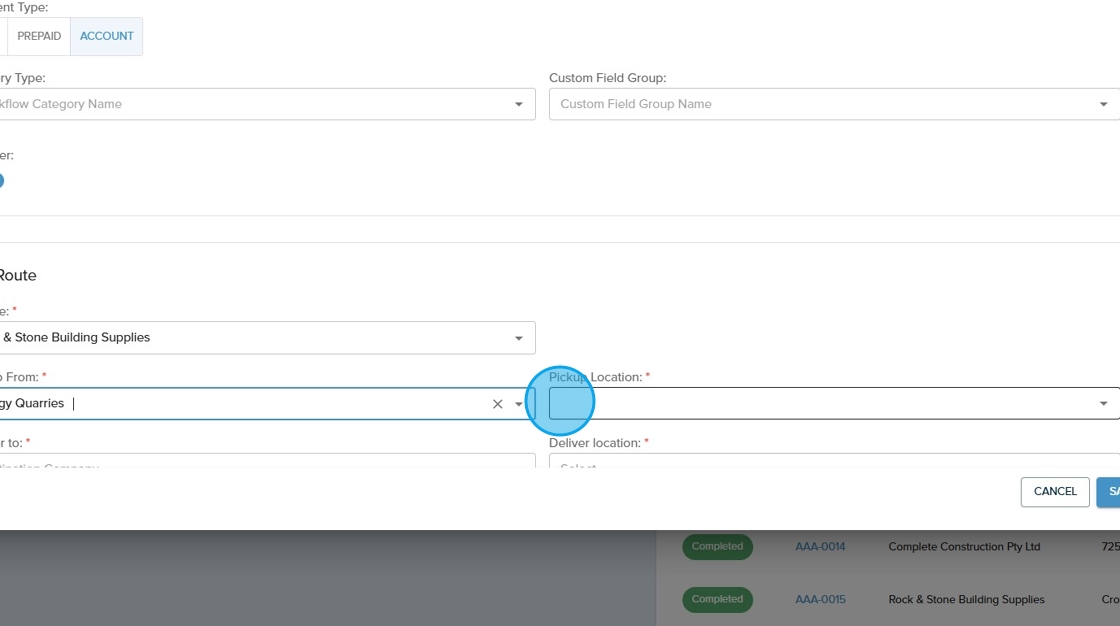Image resolution: width=1120 pixels, height=626 pixels.
Task: Clear the Pickup From field with the X icon
Action: [497, 404]
